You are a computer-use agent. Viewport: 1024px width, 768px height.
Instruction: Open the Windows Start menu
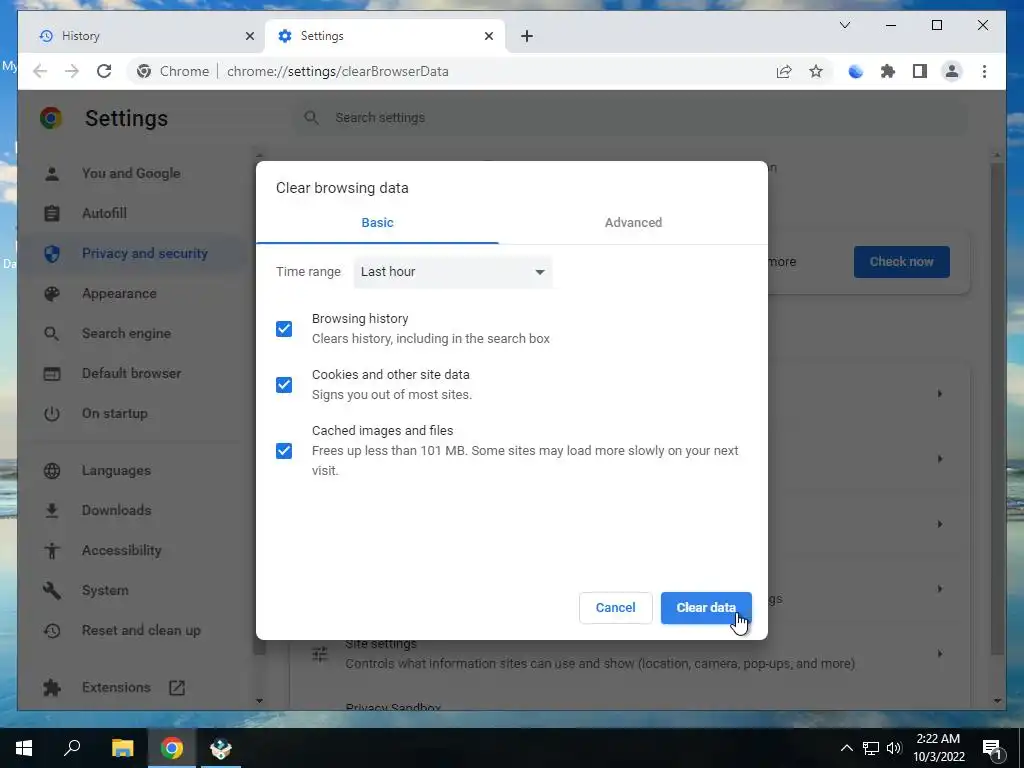[24, 748]
